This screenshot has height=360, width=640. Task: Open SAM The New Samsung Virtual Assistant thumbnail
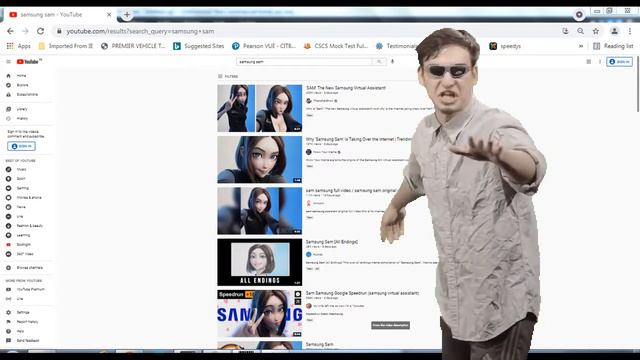click(x=260, y=108)
